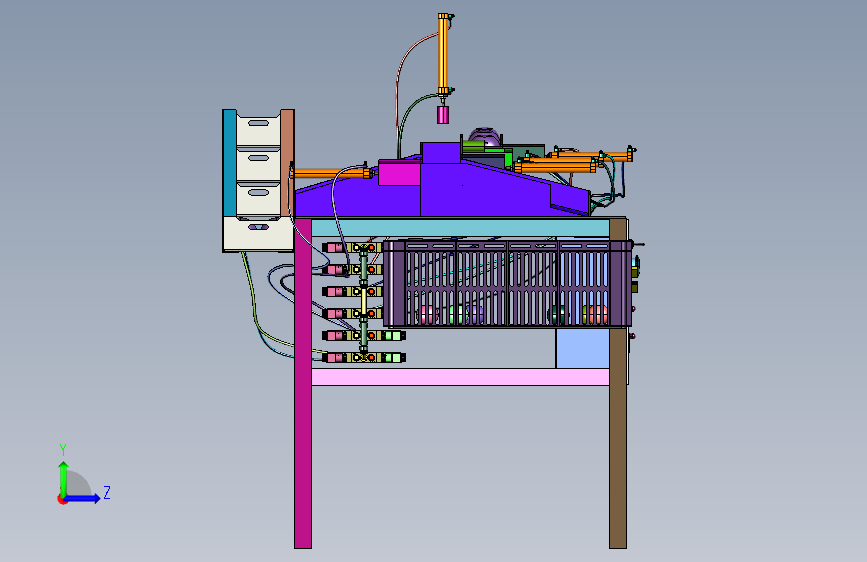Viewport: 867px width, 562px height.
Task: Click the green Y axis arrow of the triad
Action: [64, 479]
